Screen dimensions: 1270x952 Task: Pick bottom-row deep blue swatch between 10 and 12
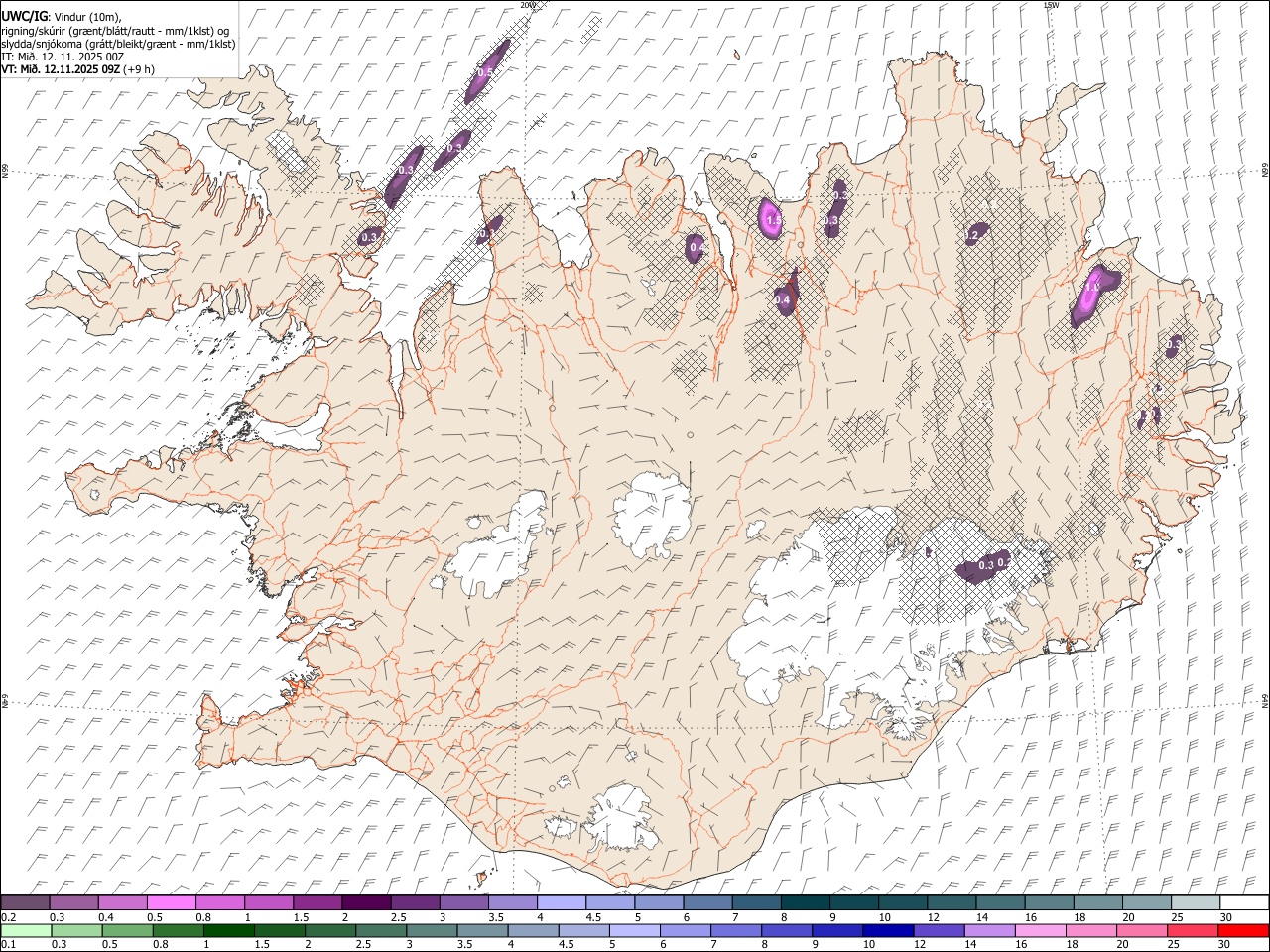click(889, 930)
